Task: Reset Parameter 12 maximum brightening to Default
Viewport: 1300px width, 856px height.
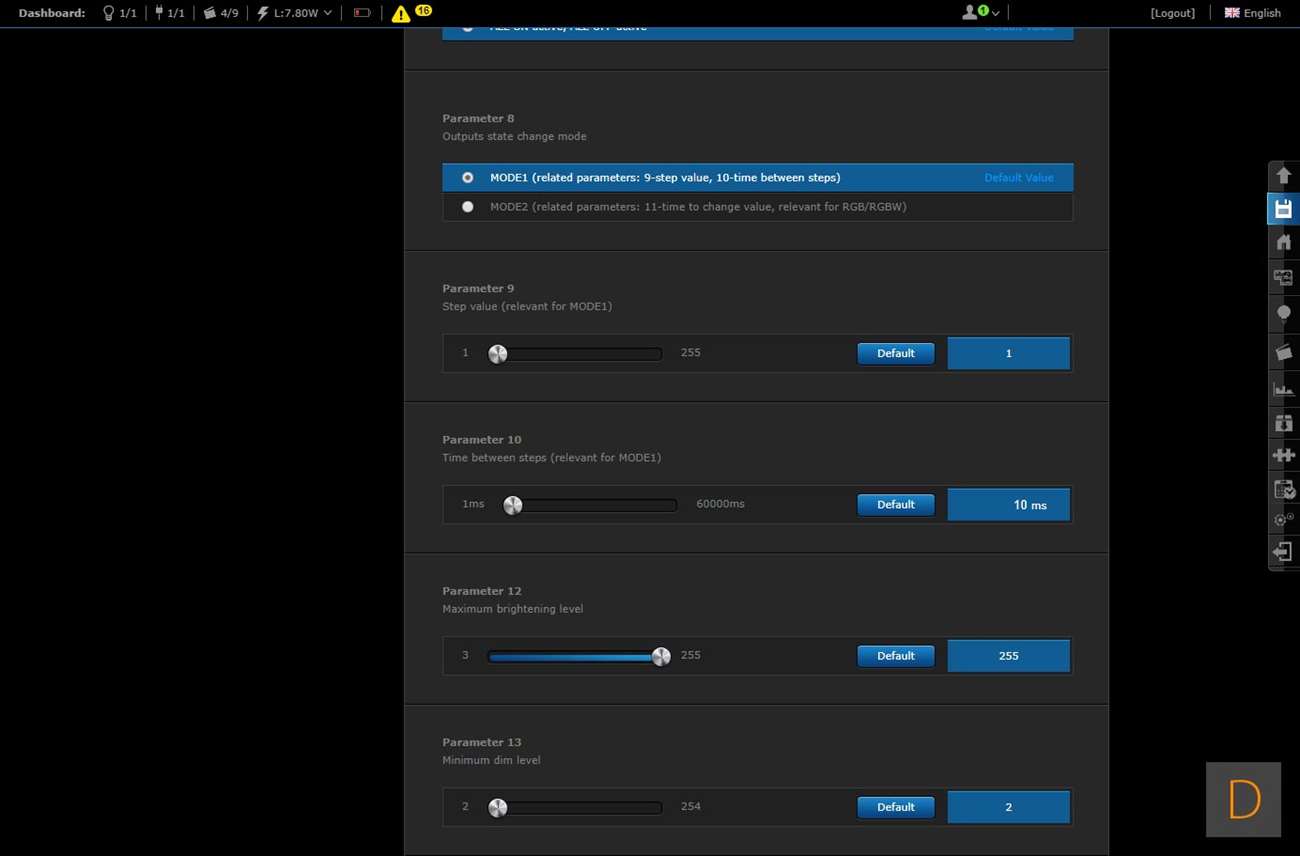Action: point(895,656)
